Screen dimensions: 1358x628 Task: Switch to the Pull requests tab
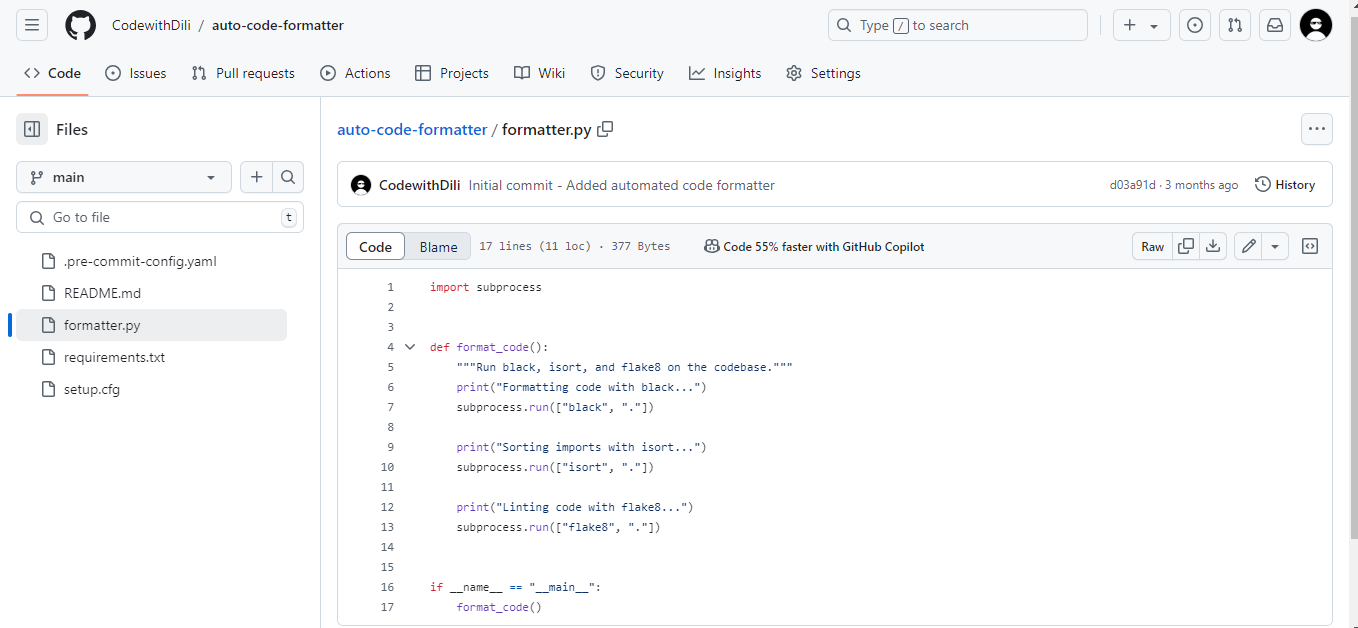[x=242, y=73]
